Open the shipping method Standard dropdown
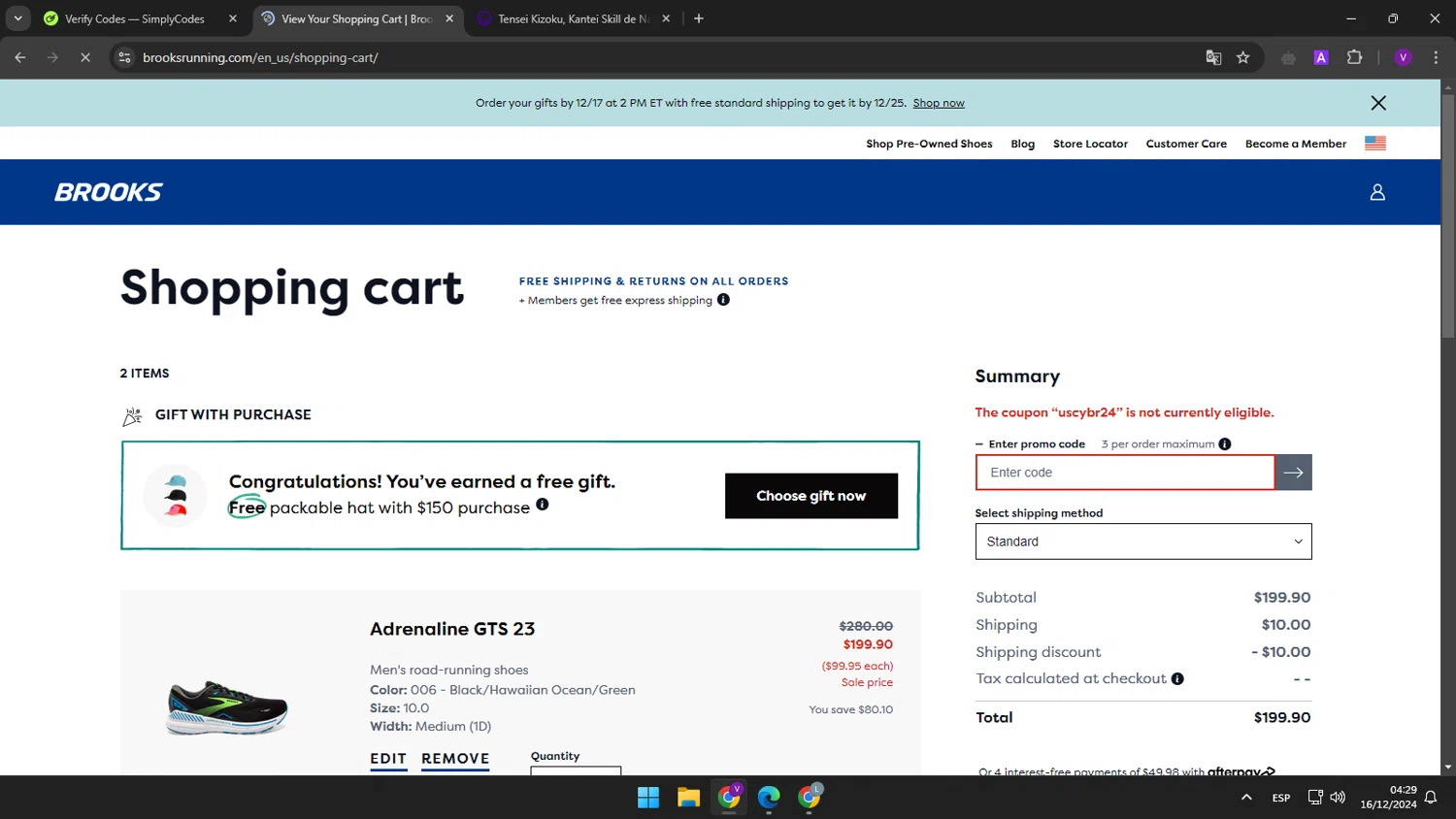Image resolution: width=1456 pixels, height=819 pixels. [1143, 541]
